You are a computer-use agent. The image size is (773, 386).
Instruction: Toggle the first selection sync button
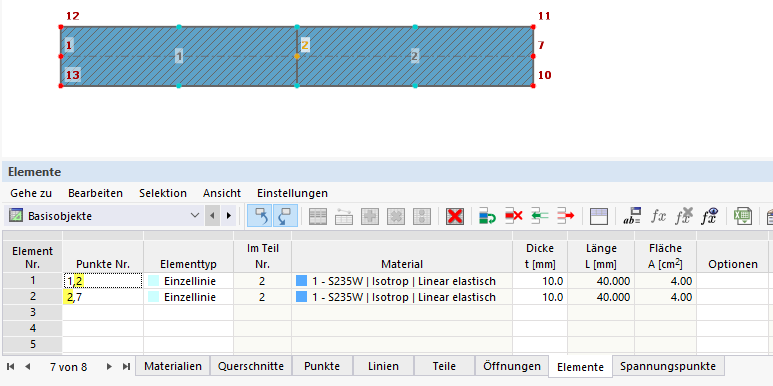coord(259,216)
